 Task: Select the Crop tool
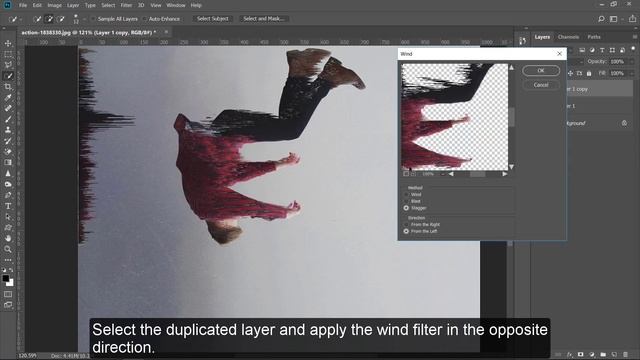coord(8,87)
